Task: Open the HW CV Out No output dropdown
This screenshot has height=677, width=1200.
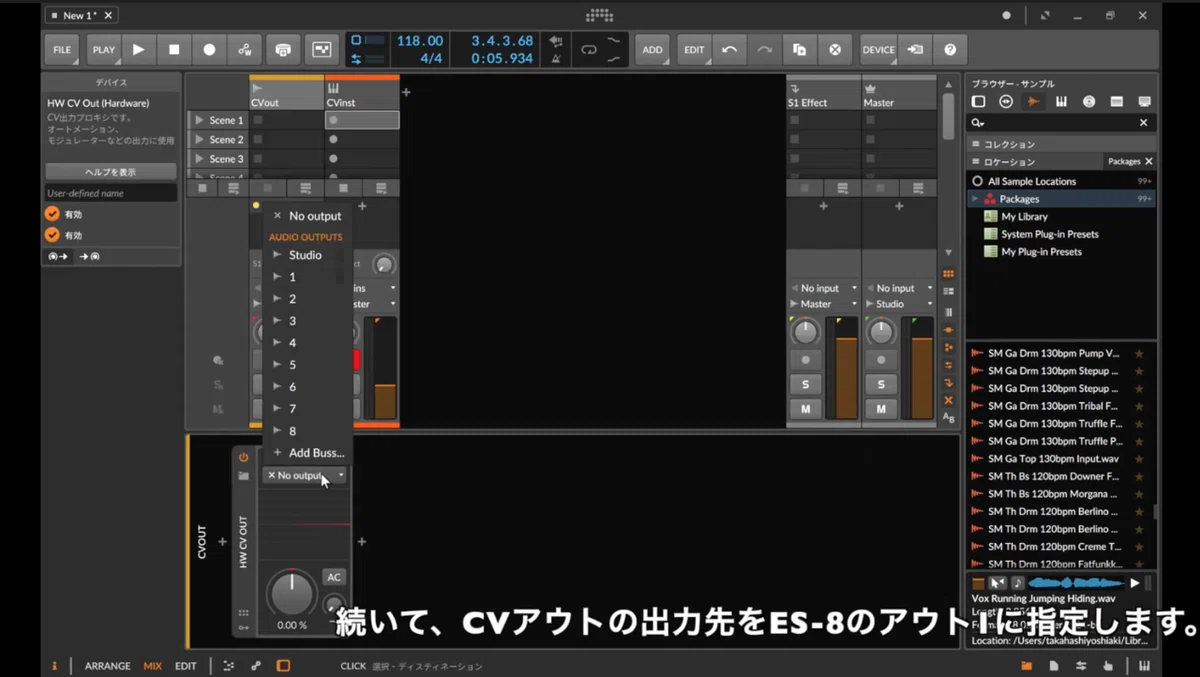Action: coord(305,476)
